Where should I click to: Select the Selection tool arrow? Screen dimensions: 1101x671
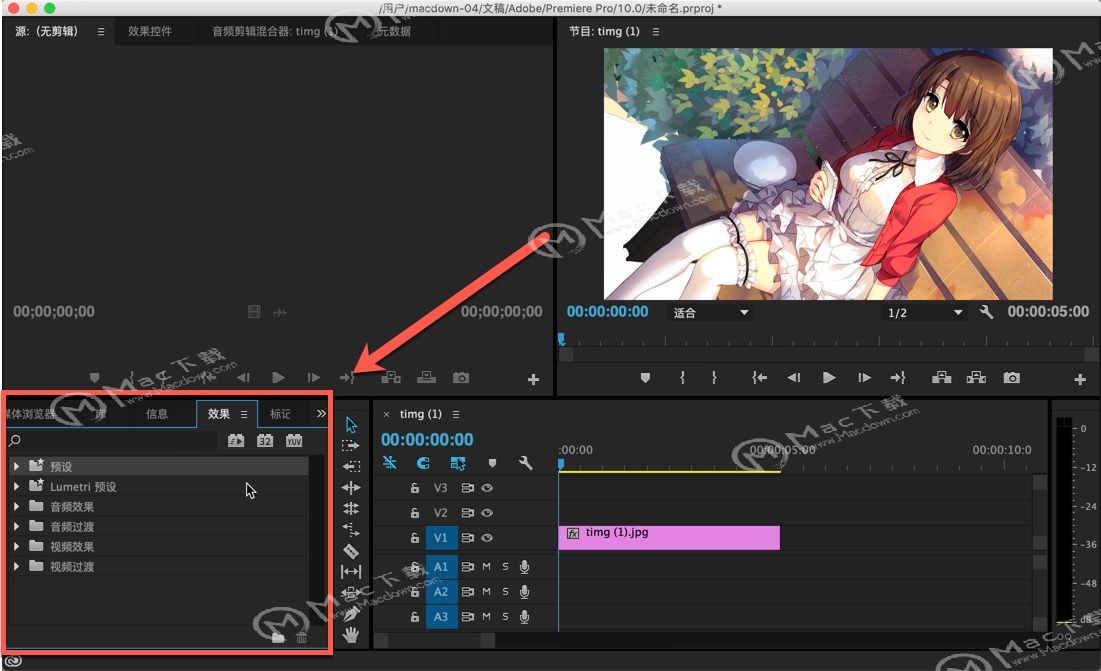click(x=352, y=425)
